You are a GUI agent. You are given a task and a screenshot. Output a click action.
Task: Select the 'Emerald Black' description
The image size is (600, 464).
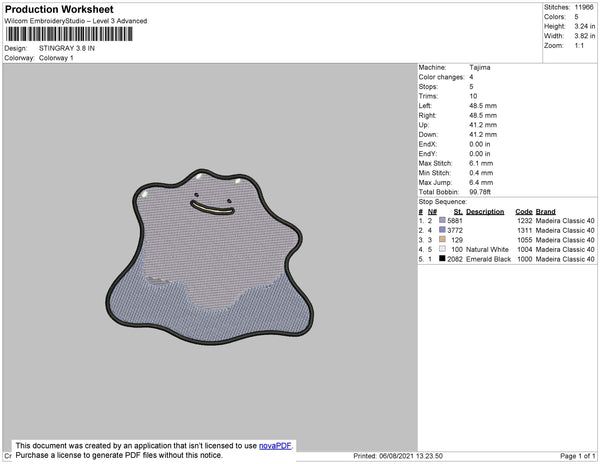point(488,259)
